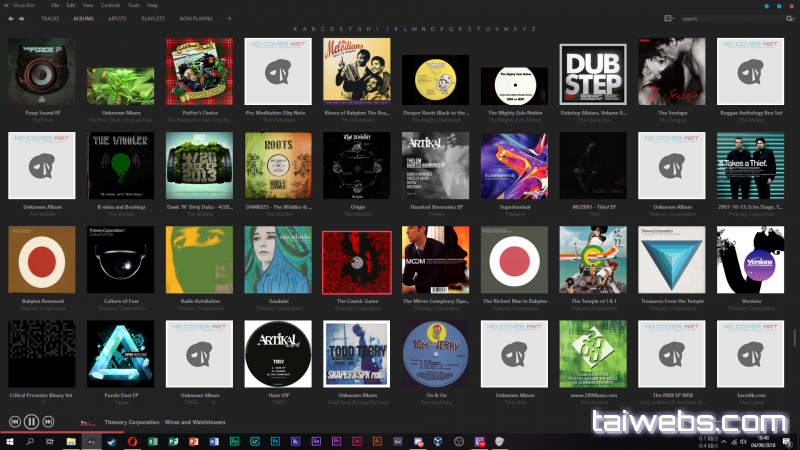The width and height of the screenshot is (800, 450).
Task: Open the Tools menu
Action: (x=134, y=5)
